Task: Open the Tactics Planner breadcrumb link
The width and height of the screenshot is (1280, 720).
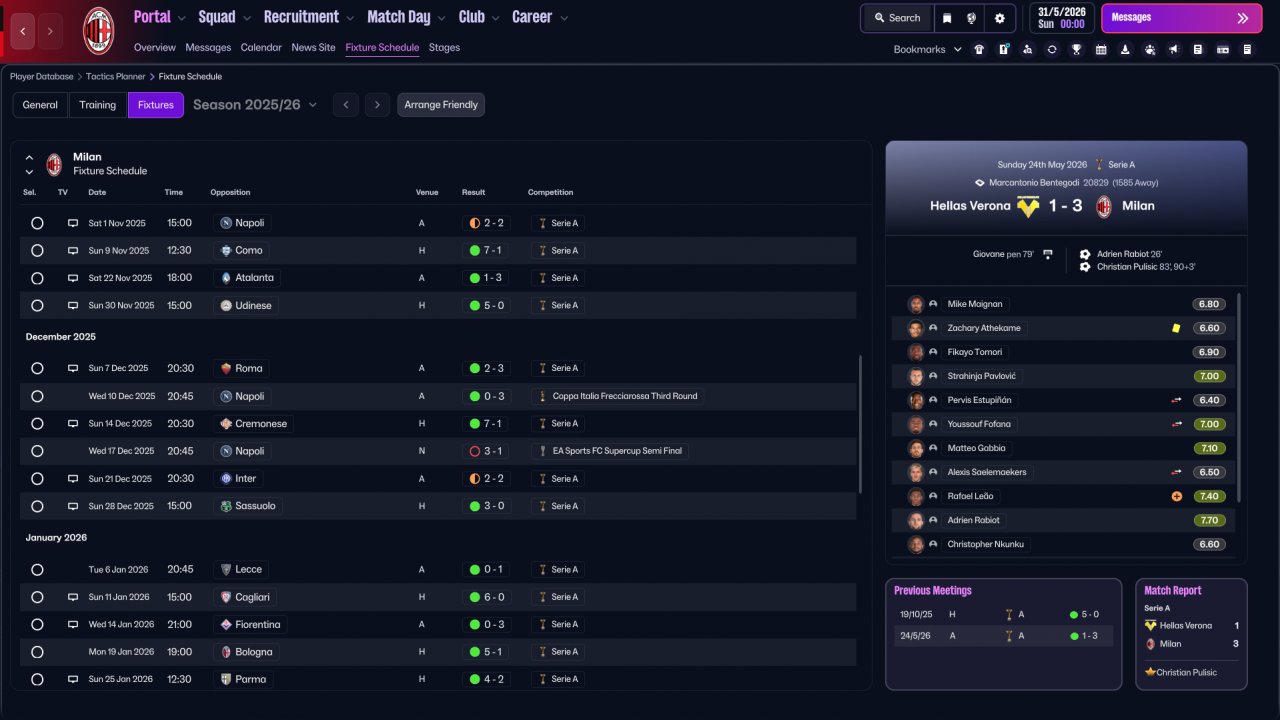Action: 115,76
